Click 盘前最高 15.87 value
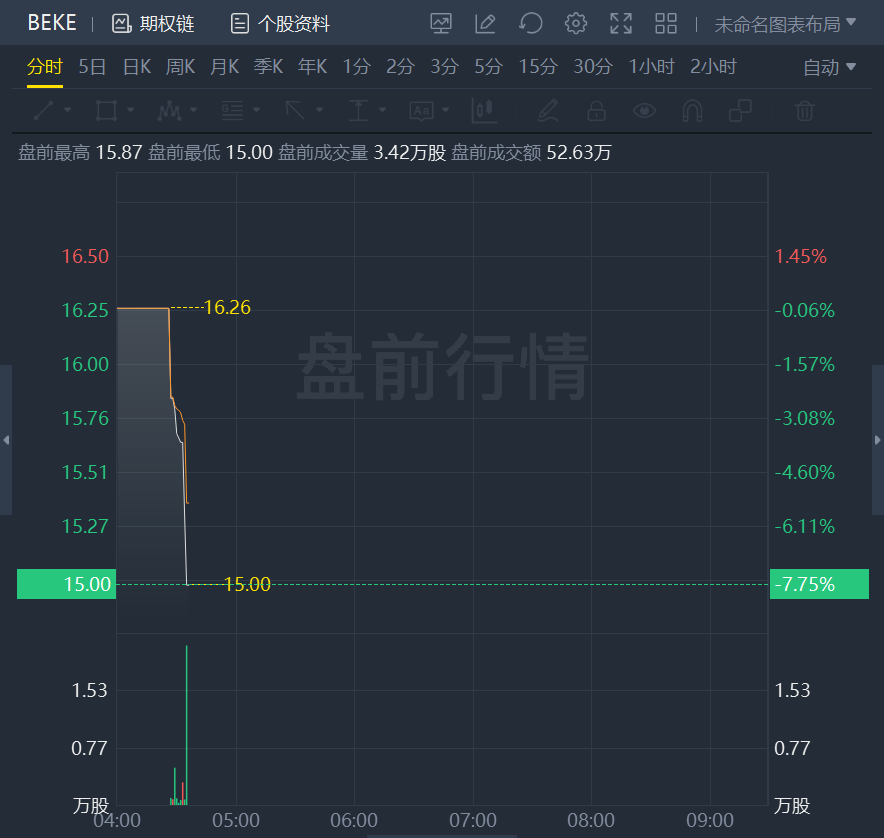This screenshot has height=838, width=884. point(119,153)
